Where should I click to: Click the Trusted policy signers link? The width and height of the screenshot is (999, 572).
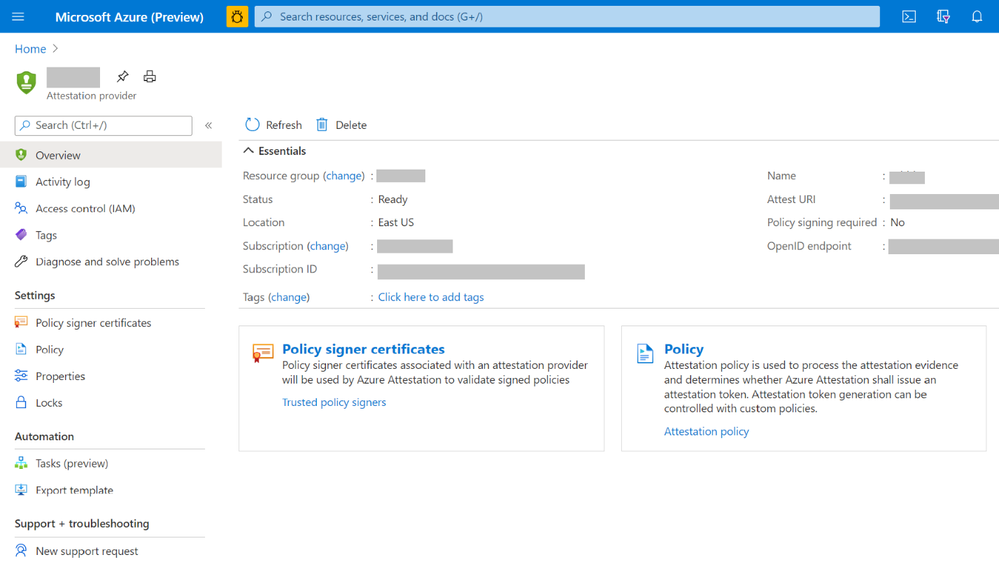coord(334,402)
